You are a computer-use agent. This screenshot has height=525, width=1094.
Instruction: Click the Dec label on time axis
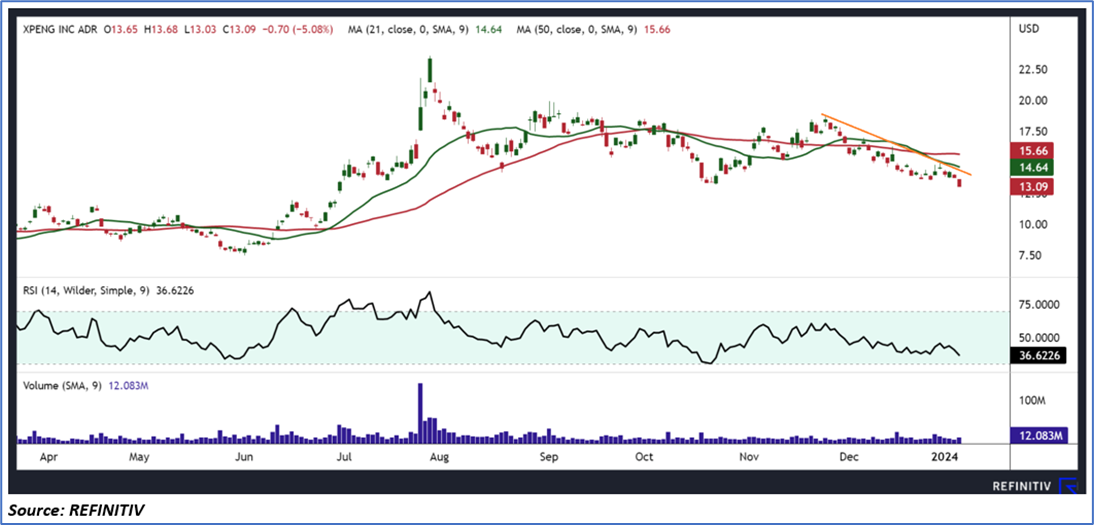pyautogui.click(x=849, y=458)
